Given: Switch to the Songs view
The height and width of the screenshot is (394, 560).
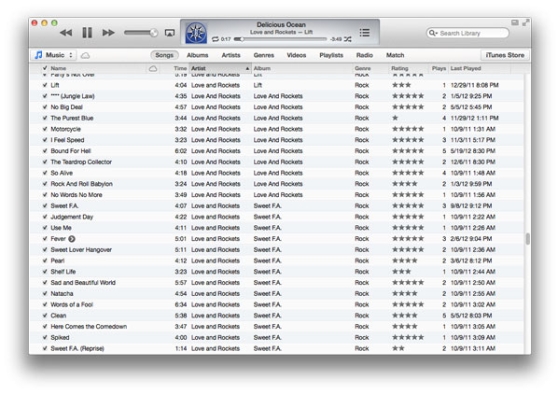Looking at the screenshot, I should (164, 55).
